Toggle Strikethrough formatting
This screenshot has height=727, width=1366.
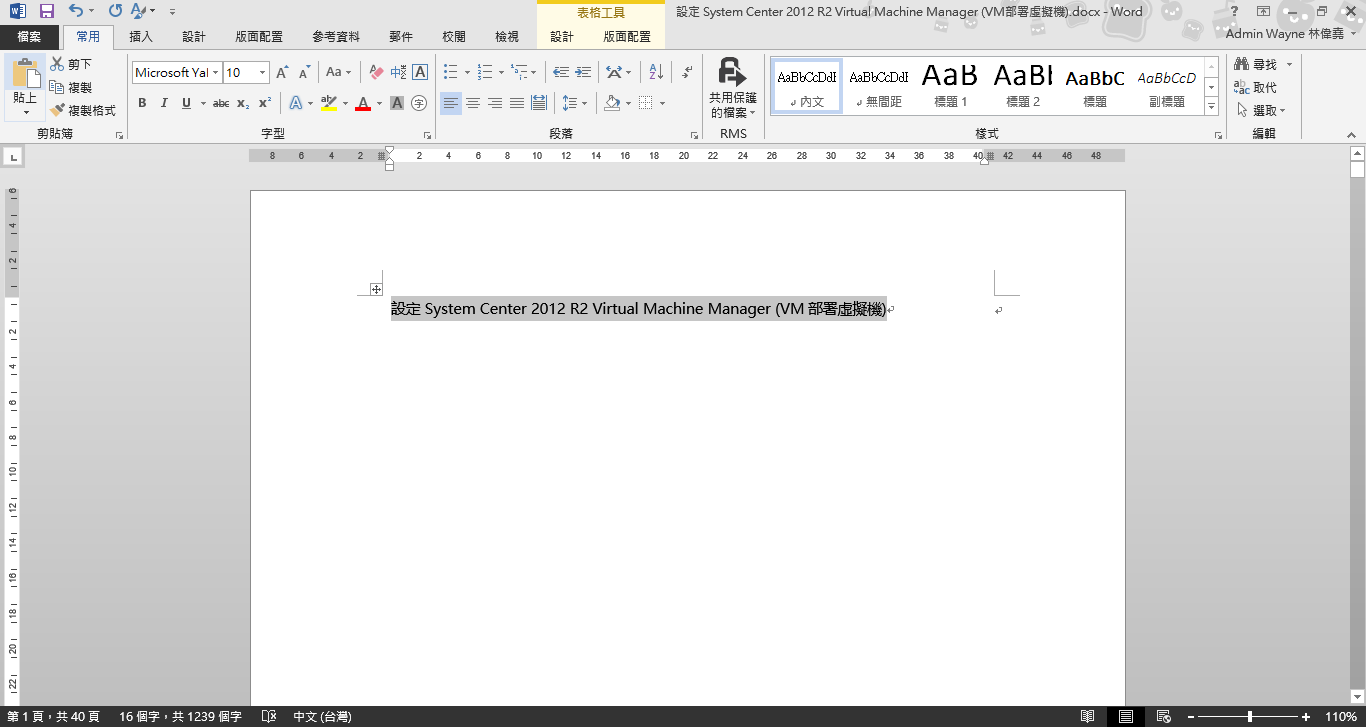pyautogui.click(x=221, y=103)
